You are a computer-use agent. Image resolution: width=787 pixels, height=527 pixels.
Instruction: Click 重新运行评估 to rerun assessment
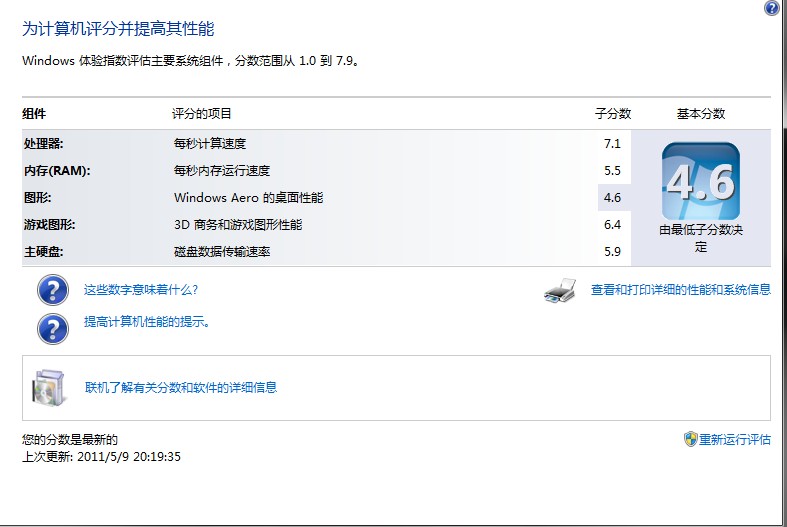pos(735,440)
